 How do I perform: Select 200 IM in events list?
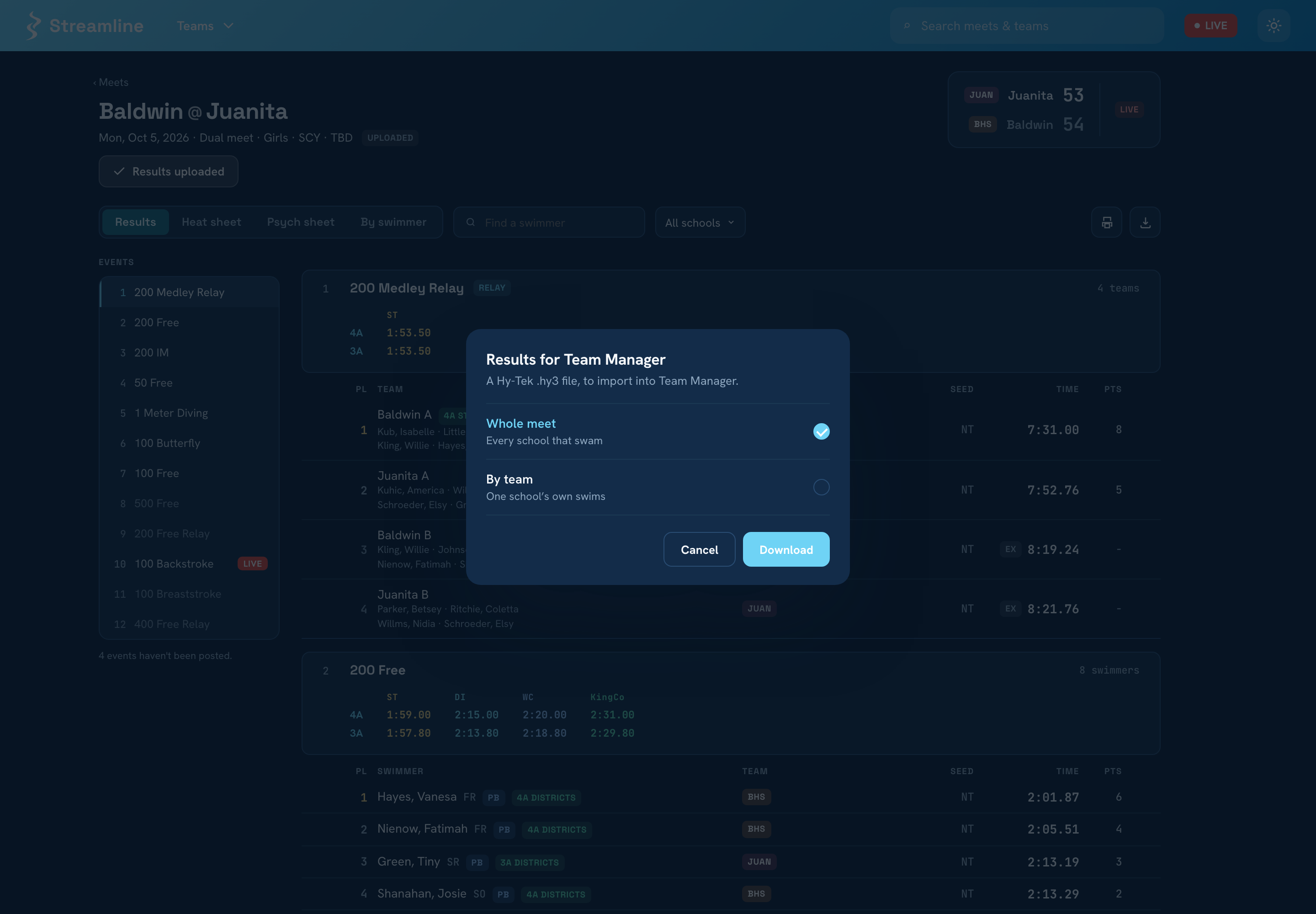(190, 352)
